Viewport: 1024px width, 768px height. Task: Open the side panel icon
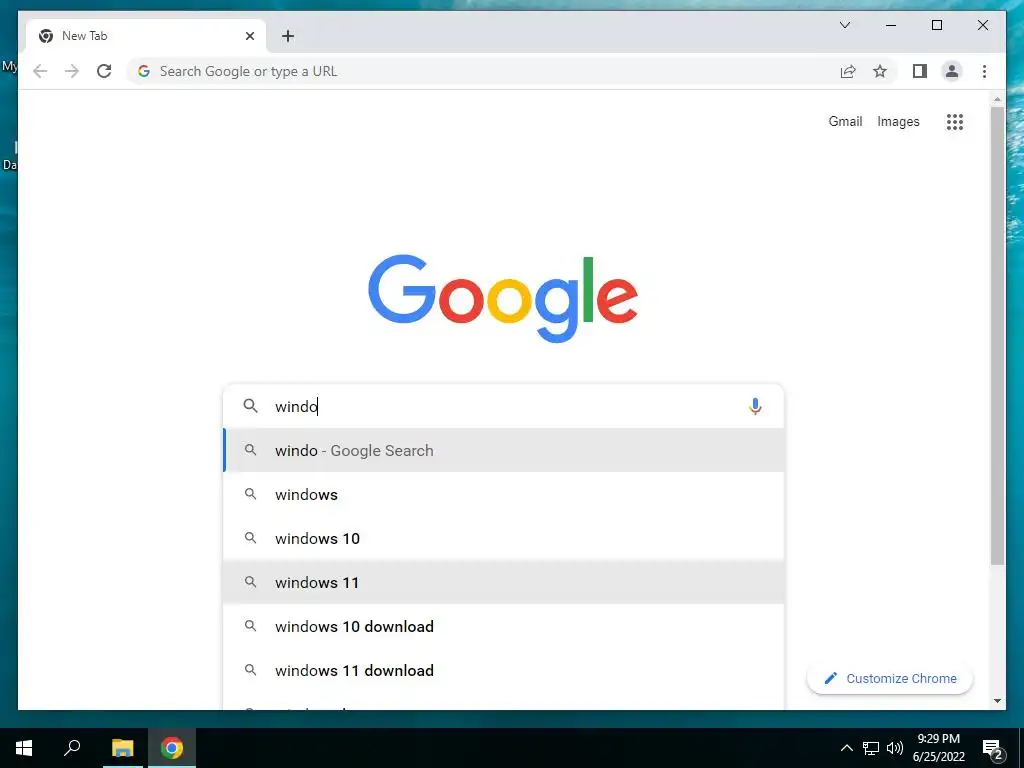tap(920, 71)
